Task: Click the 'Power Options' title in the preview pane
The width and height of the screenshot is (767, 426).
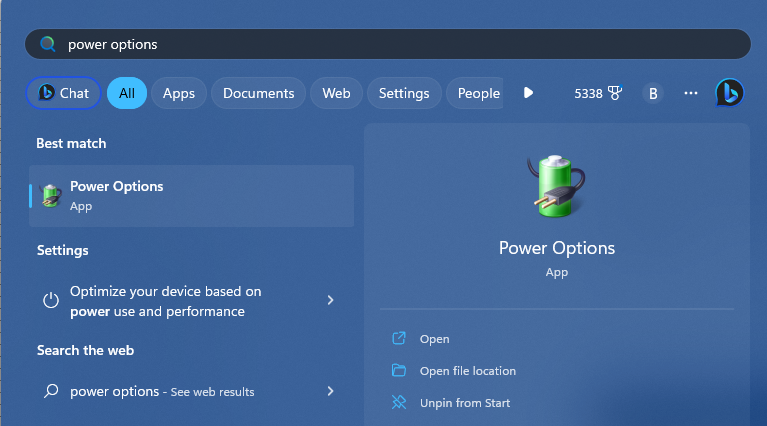Action: click(x=557, y=248)
